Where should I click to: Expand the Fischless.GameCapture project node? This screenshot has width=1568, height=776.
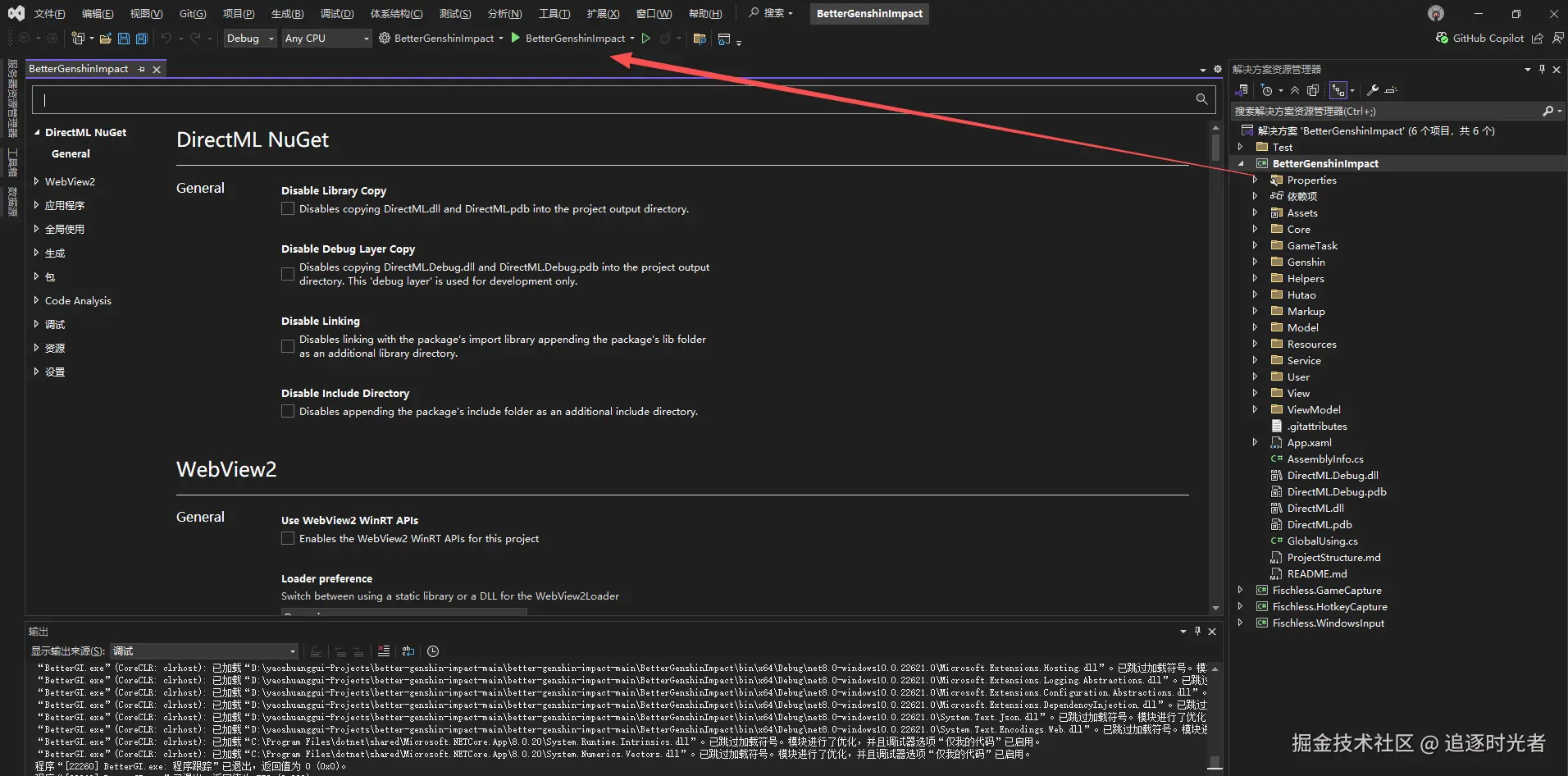(1240, 590)
